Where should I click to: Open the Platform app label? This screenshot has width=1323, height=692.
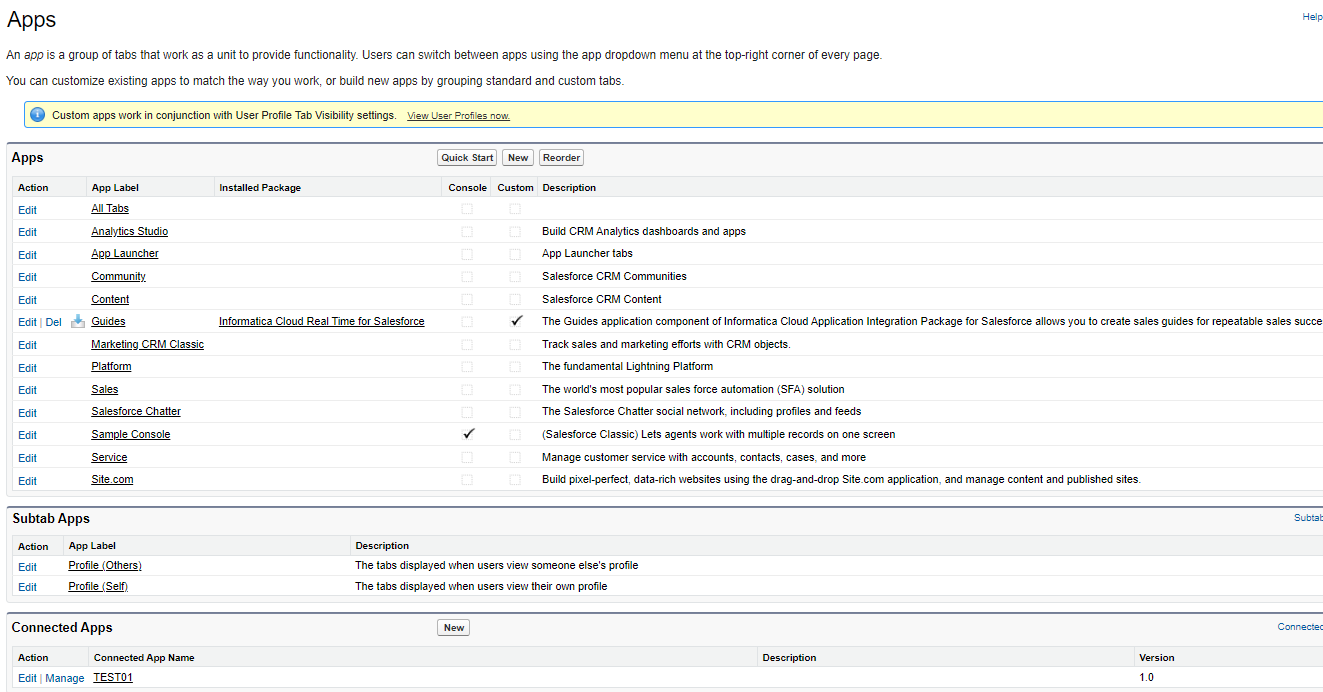(x=111, y=366)
